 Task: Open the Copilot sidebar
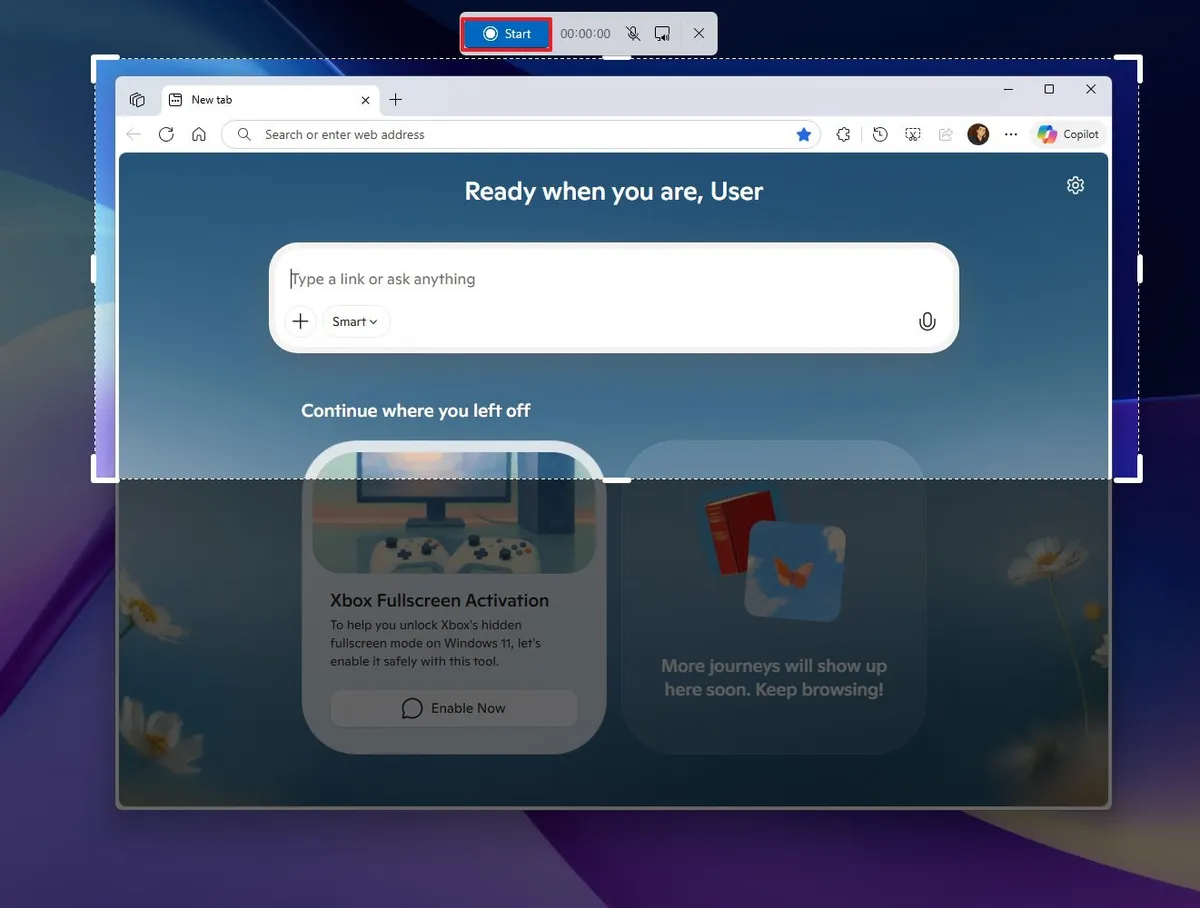tap(1067, 133)
